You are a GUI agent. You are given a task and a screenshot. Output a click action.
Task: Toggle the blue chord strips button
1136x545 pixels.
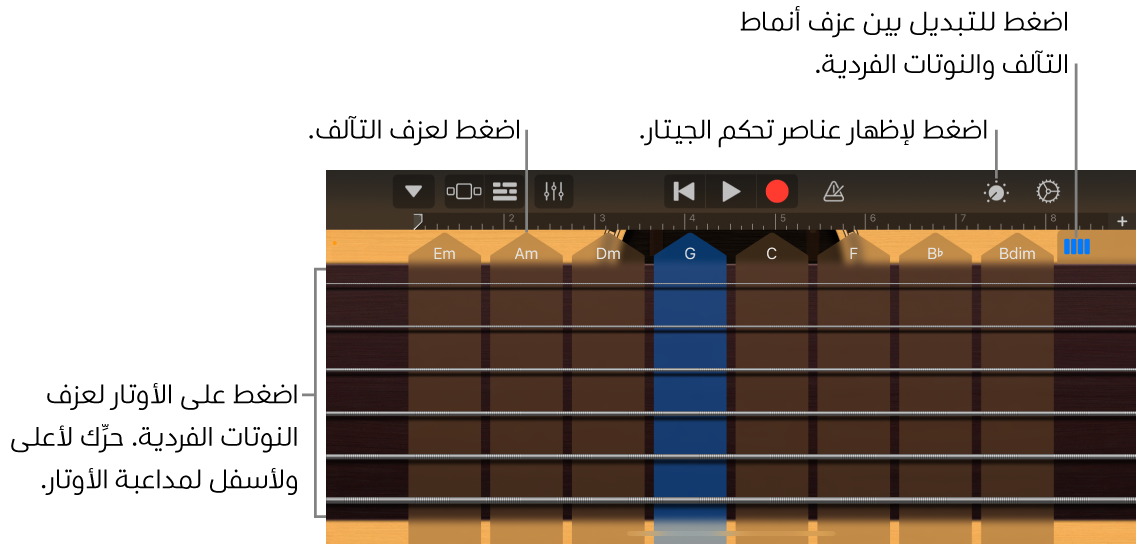pyautogui.click(x=1077, y=246)
